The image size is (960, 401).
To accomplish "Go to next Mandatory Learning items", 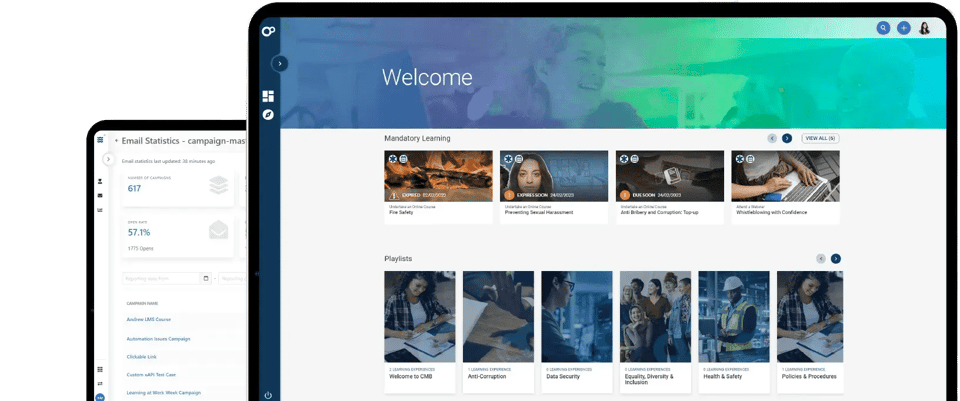I will click(787, 138).
